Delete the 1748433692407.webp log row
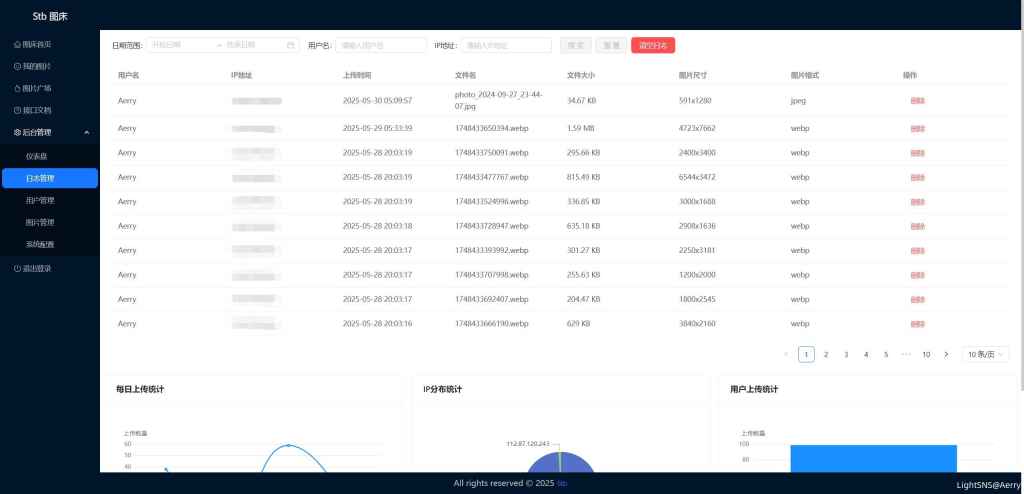1024x494 pixels. [918, 299]
